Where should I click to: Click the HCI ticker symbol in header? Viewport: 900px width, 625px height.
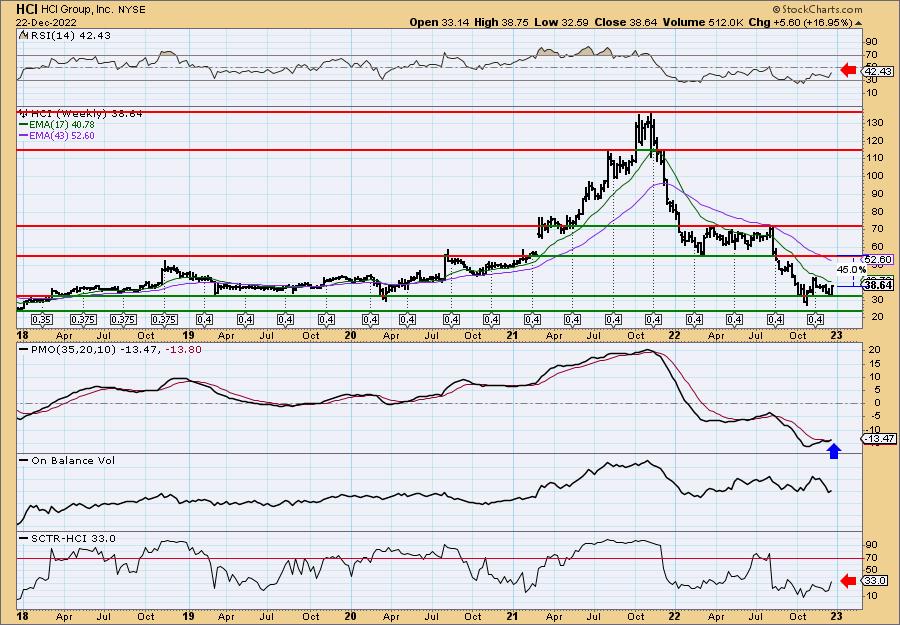[29, 9]
